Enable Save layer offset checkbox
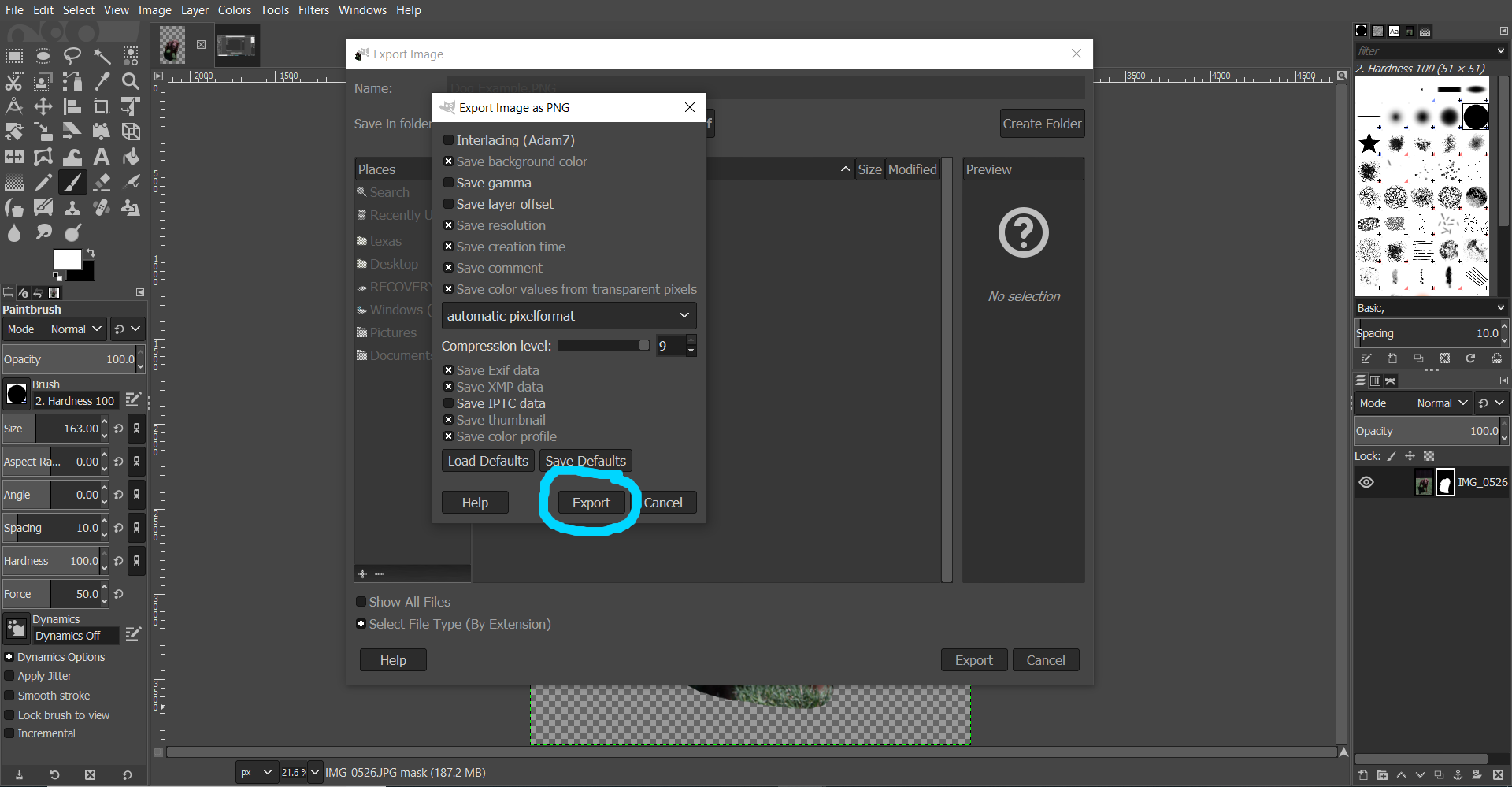The height and width of the screenshot is (787, 1512). tap(448, 204)
